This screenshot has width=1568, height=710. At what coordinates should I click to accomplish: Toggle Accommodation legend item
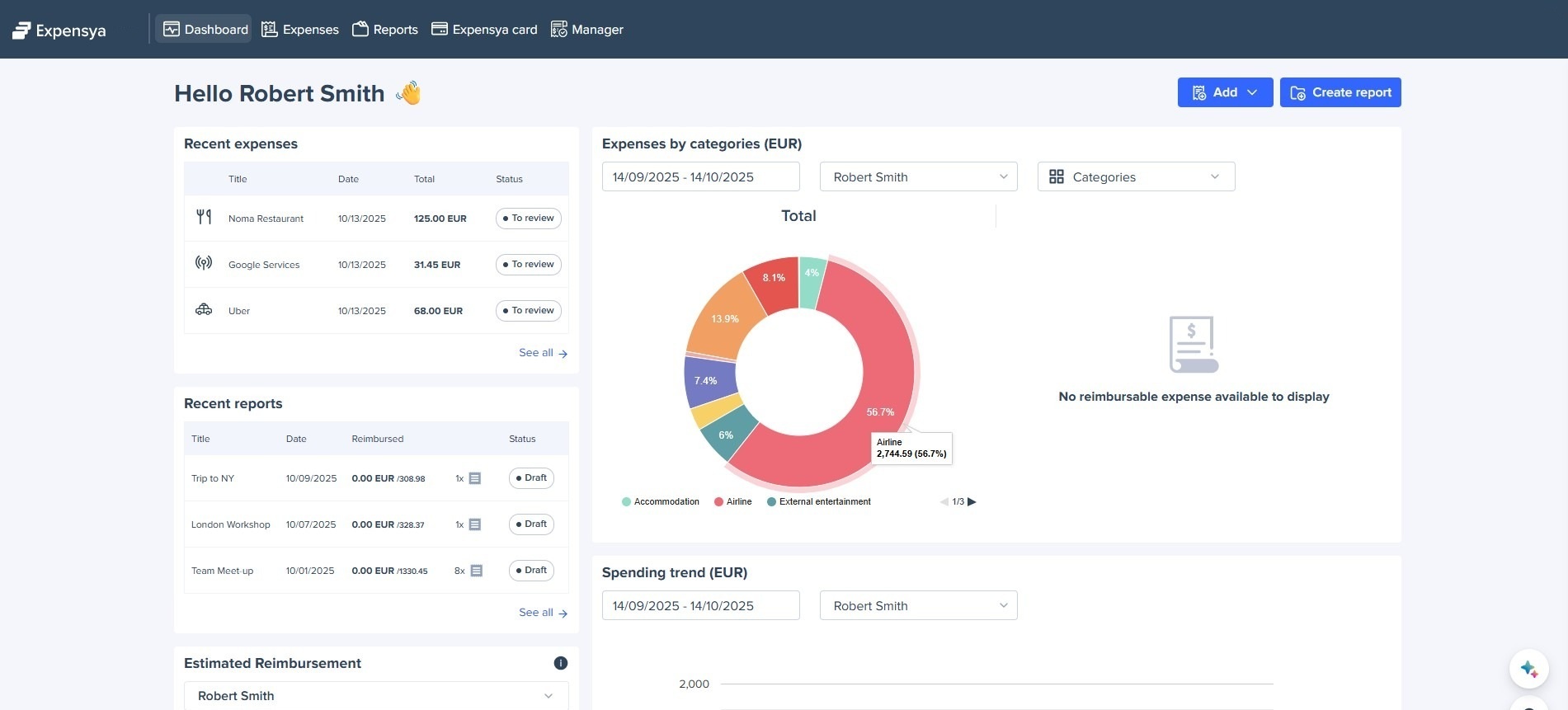pyautogui.click(x=660, y=501)
